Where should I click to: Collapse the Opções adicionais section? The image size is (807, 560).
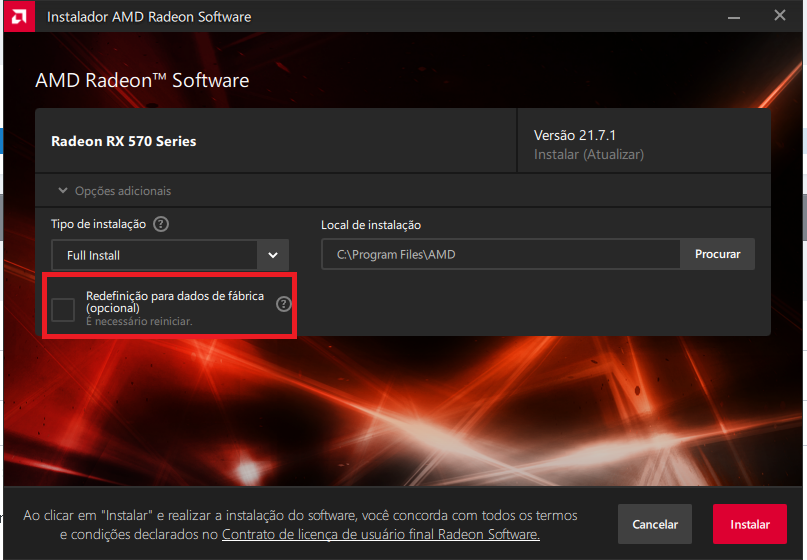pyautogui.click(x=114, y=191)
